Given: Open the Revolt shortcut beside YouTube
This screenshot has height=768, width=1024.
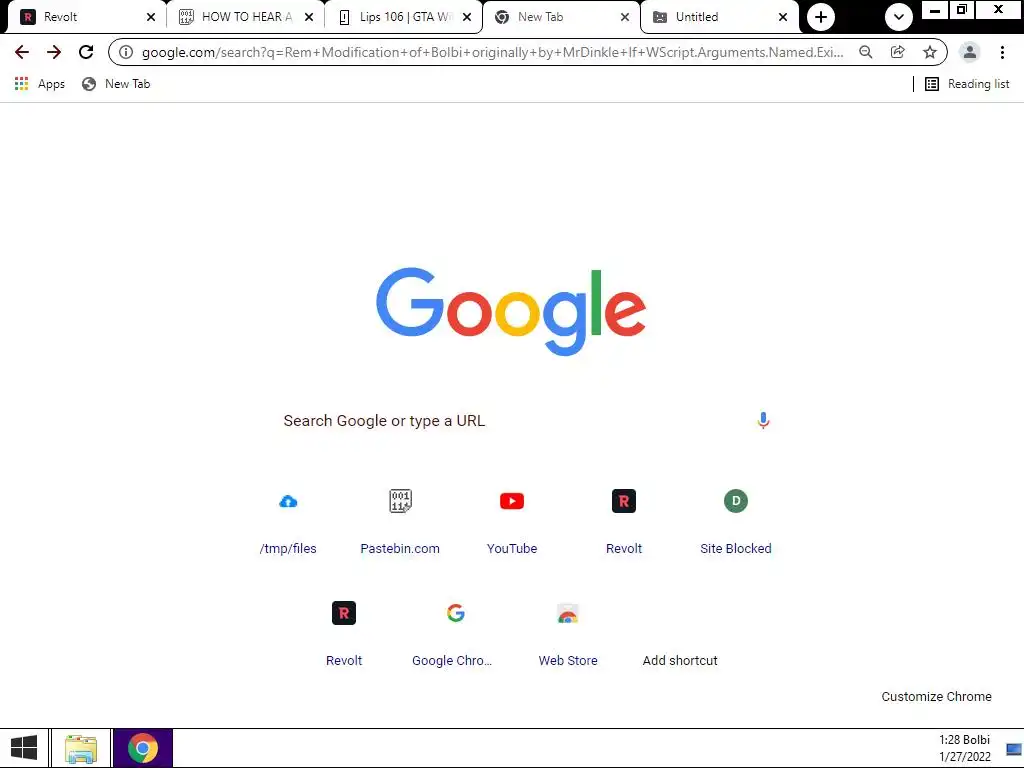Looking at the screenshot, I should coord(624,521).
